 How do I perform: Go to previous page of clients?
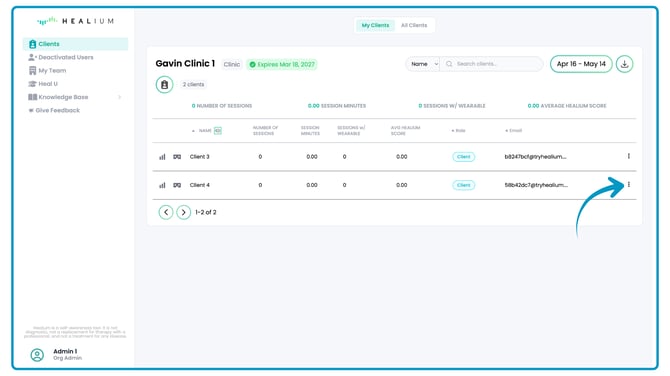(166, 212)
